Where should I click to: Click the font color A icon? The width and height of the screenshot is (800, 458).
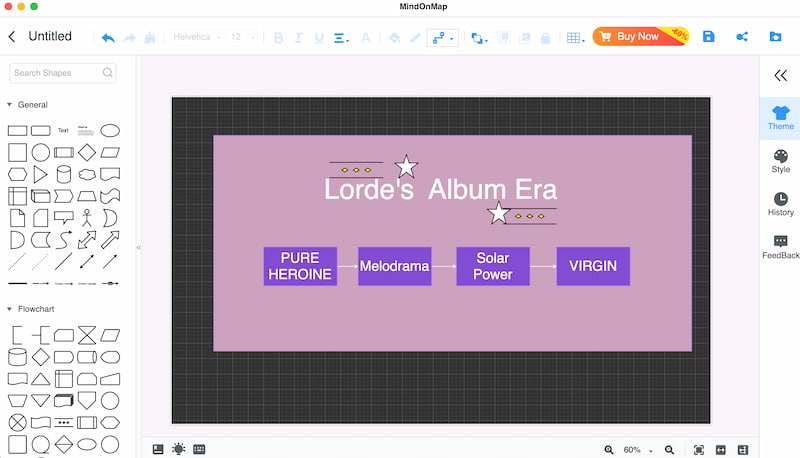pyautogui.click(x=366, y=38)
